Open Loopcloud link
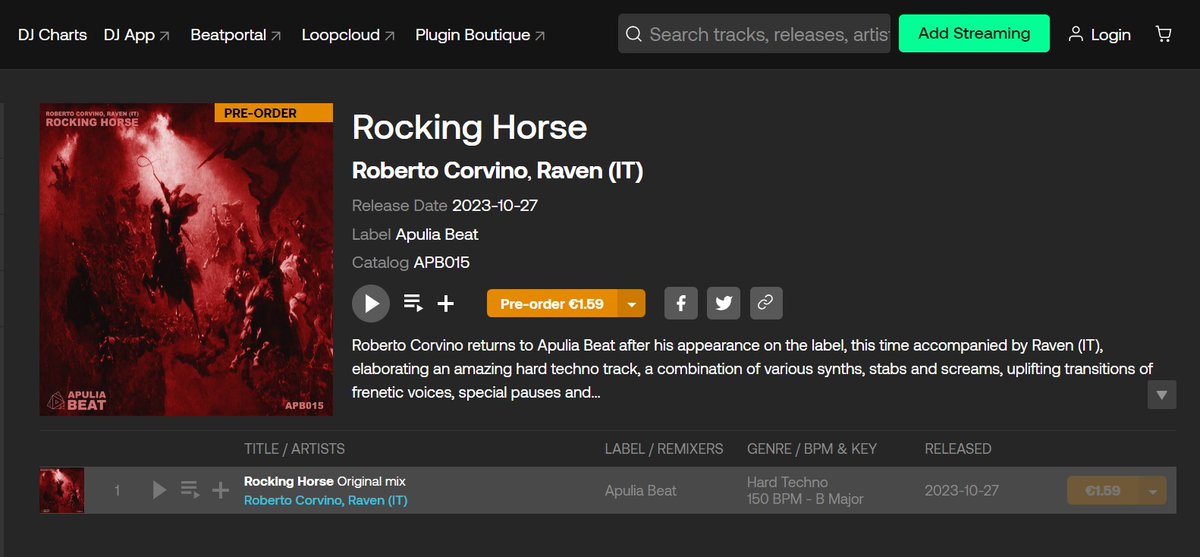This screenshot has width=1200, height=557. pos(349,34)
